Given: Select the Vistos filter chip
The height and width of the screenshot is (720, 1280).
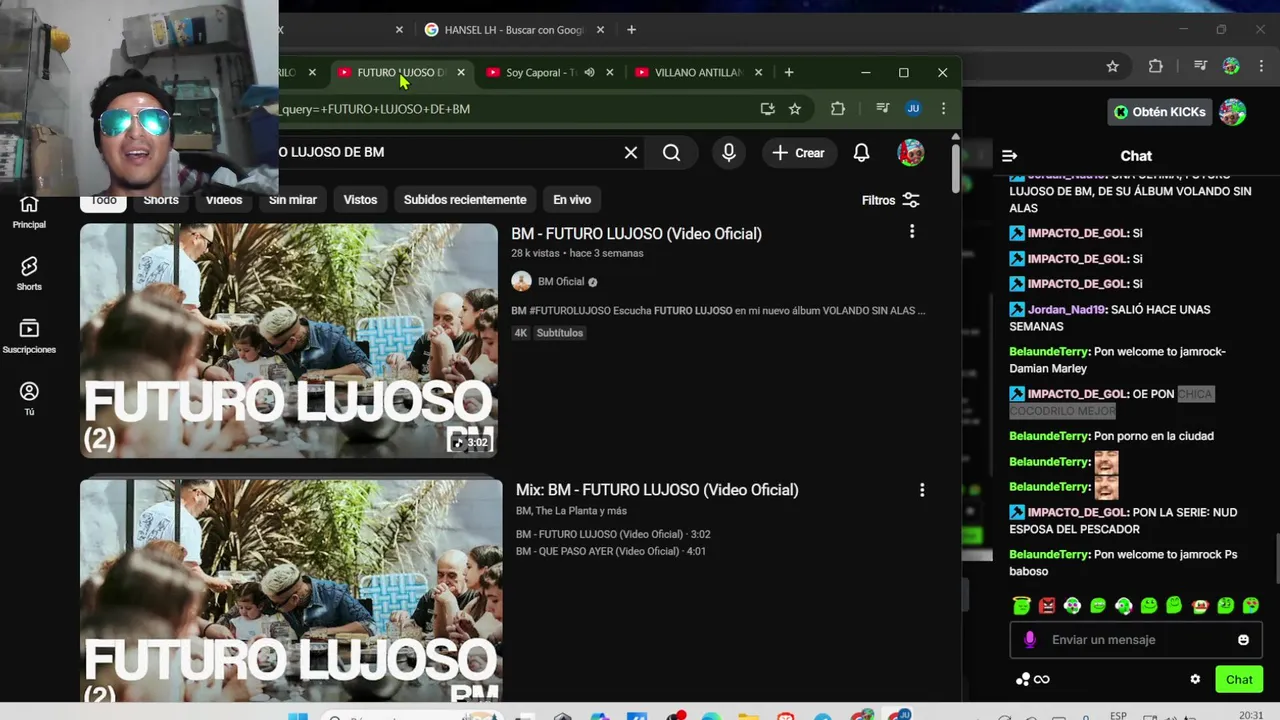Looking at the screenshot, I should tap(360, 200).
